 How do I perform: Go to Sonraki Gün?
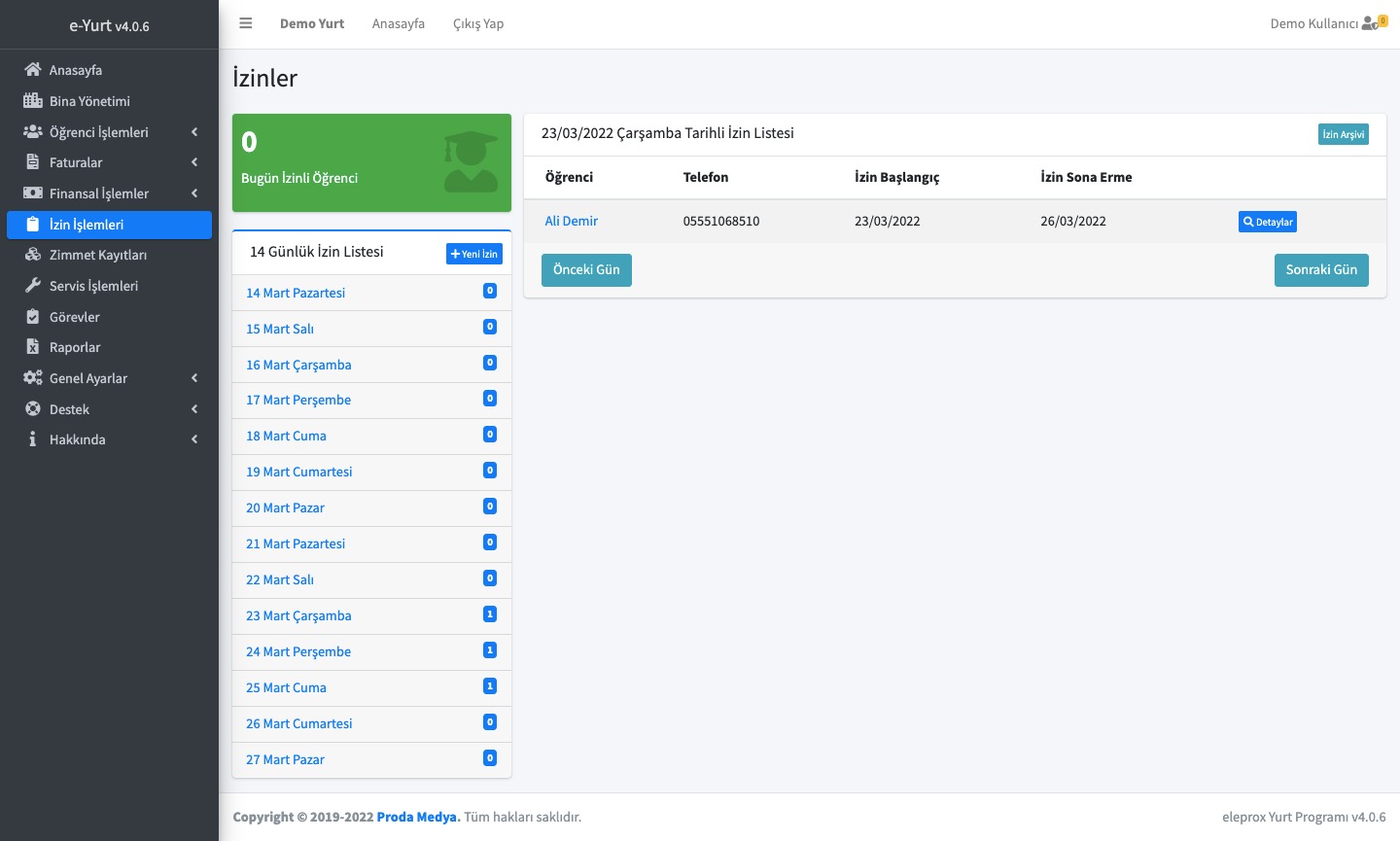(1321, 270)
